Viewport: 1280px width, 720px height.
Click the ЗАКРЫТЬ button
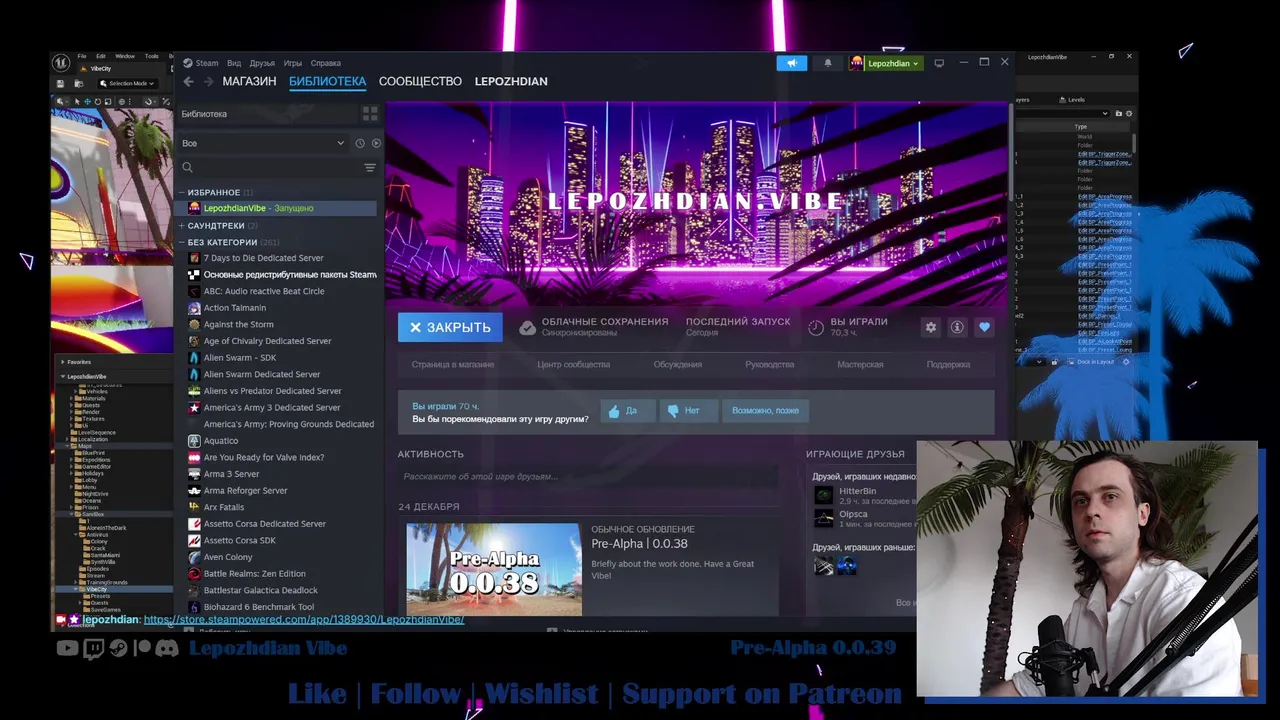tap(450, 327)
